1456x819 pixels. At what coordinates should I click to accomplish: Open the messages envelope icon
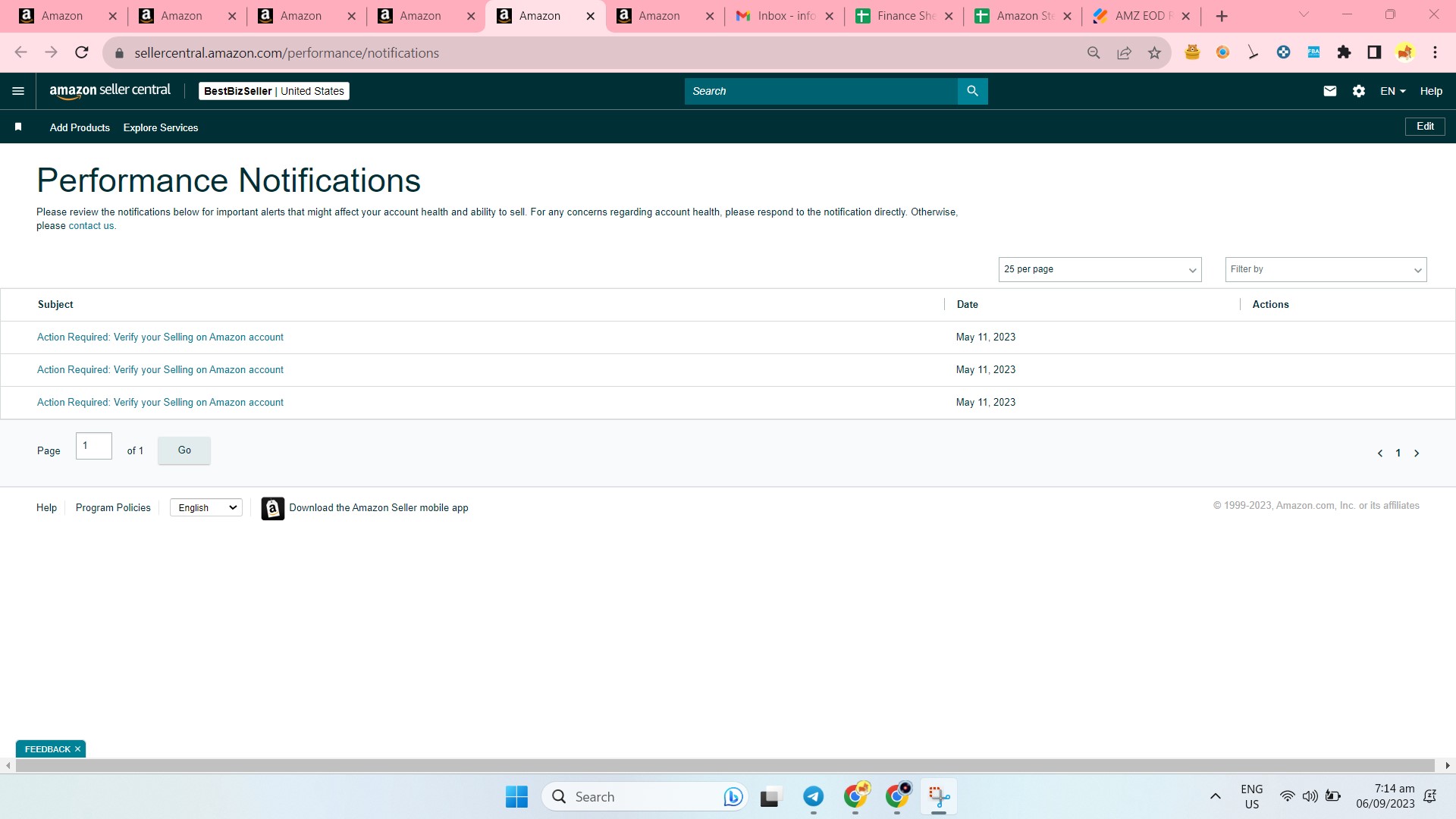tap(1329, 91)
